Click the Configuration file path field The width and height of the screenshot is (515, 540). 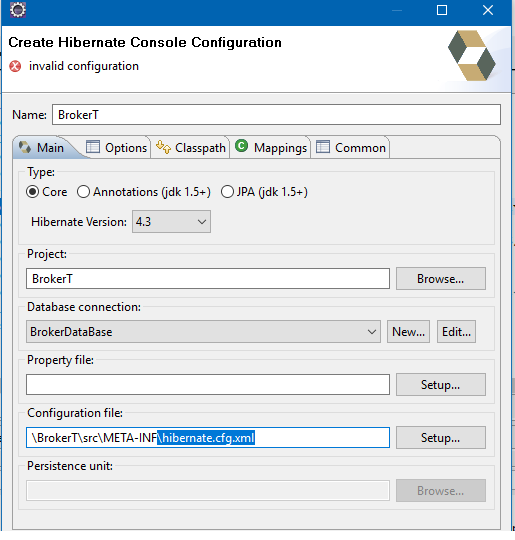coord(208,437)
